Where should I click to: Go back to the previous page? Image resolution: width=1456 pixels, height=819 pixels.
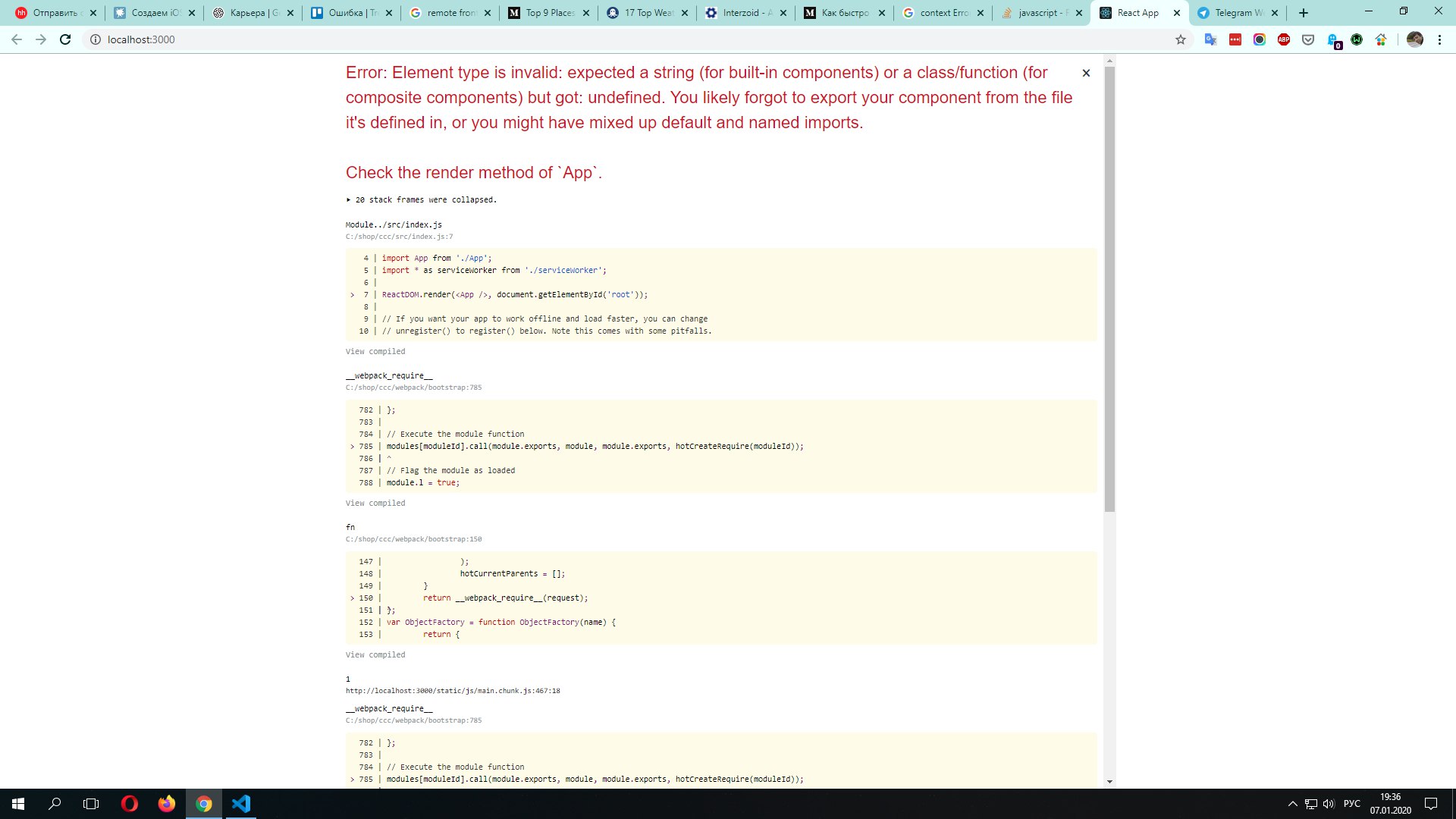[x=17, y=39]
